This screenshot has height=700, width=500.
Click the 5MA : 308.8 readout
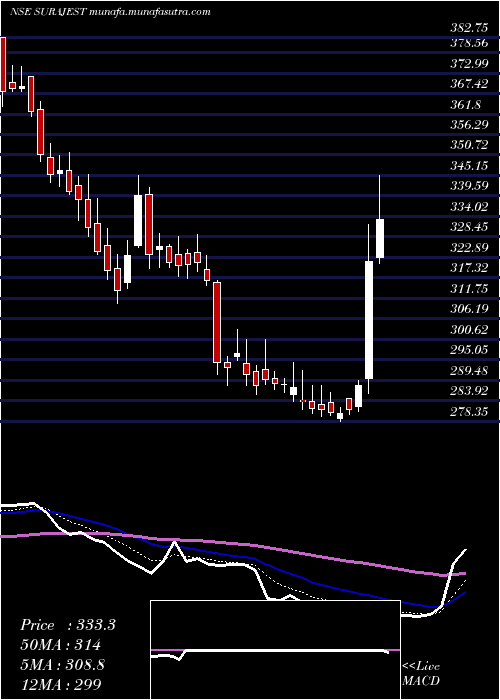click(x=63, y=664)
